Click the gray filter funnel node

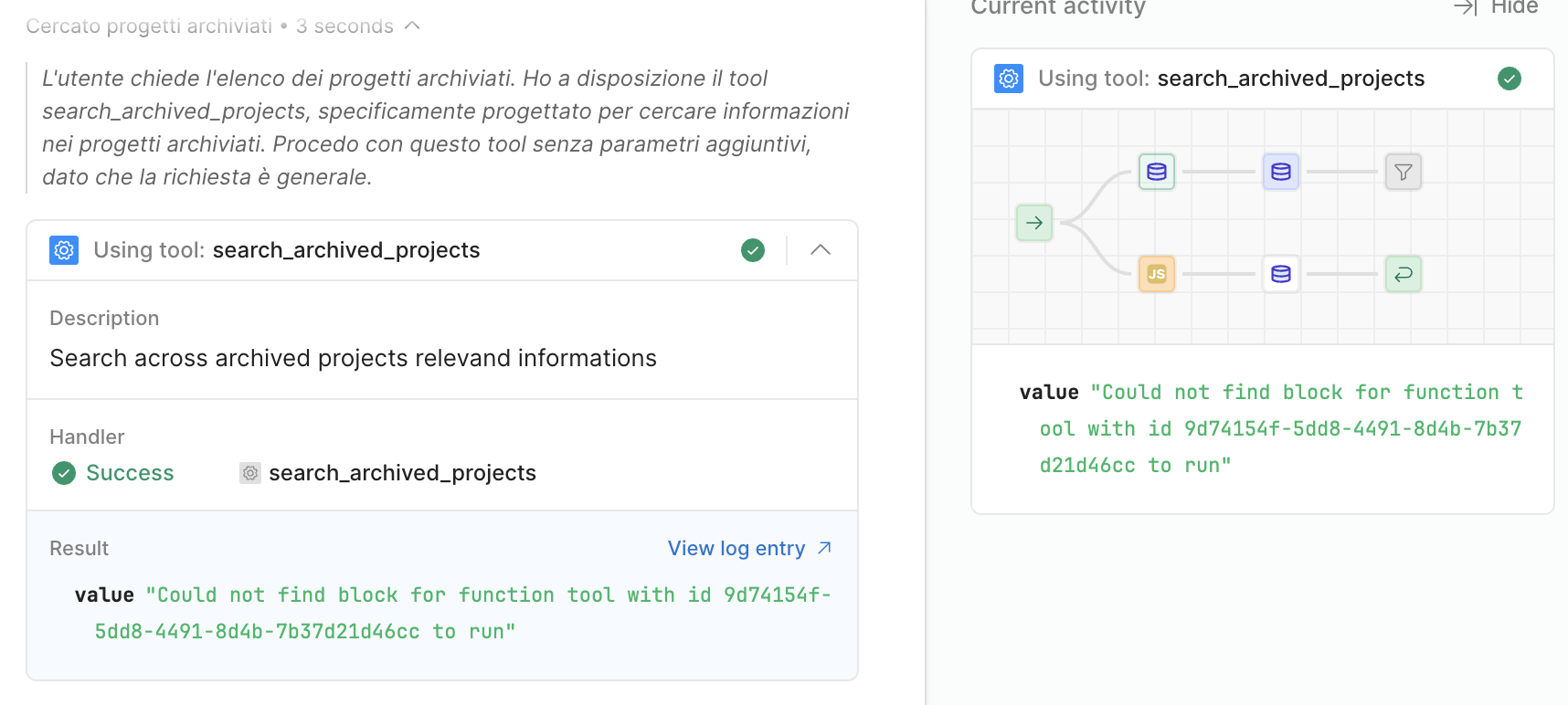tap(1403, 172)
